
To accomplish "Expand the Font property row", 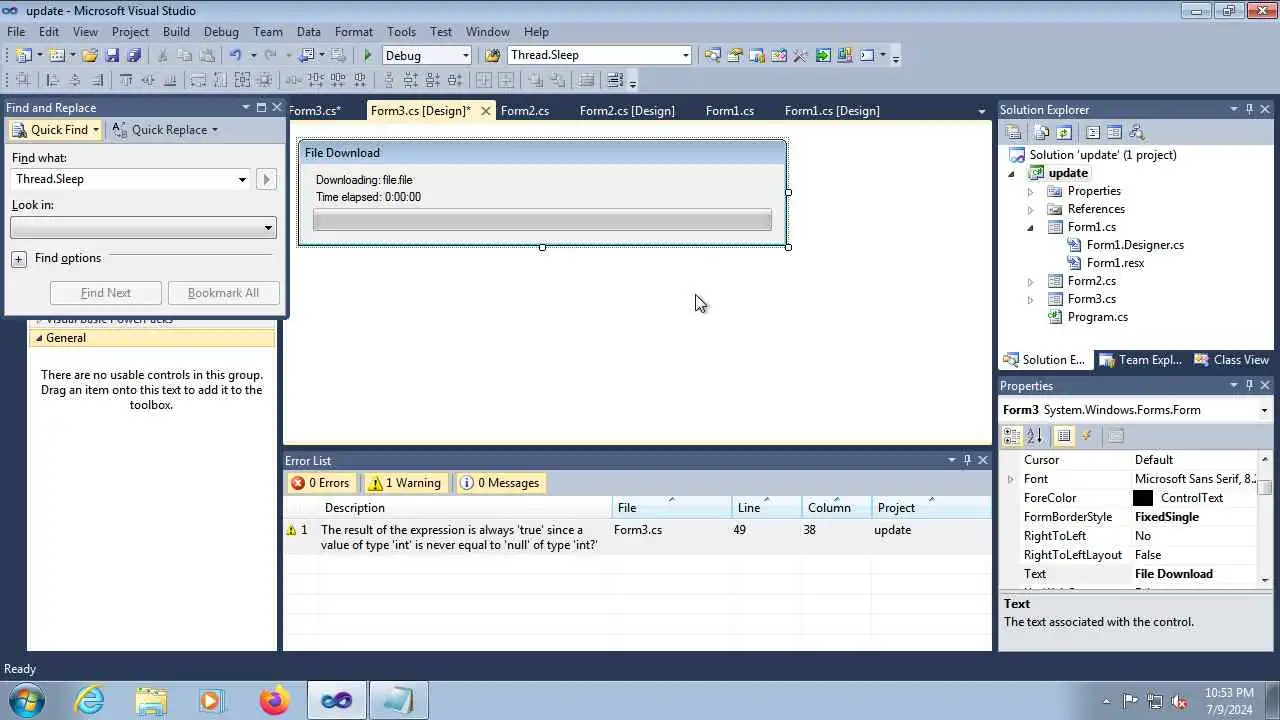I will [1010, 479].
